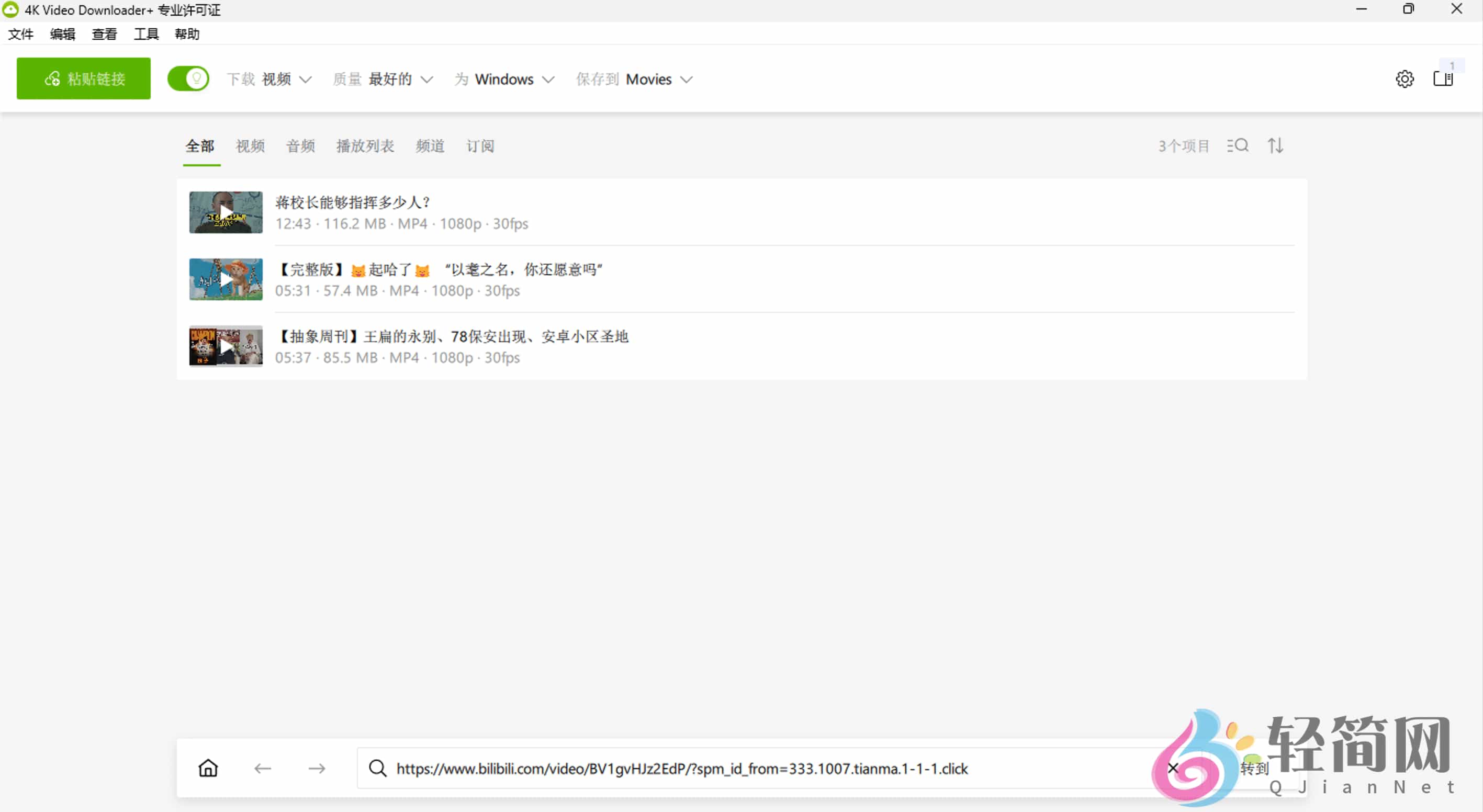Screen dimensions: 1483x812
Task: Open the 质量 quality dropdown
Action: (401, 80)
